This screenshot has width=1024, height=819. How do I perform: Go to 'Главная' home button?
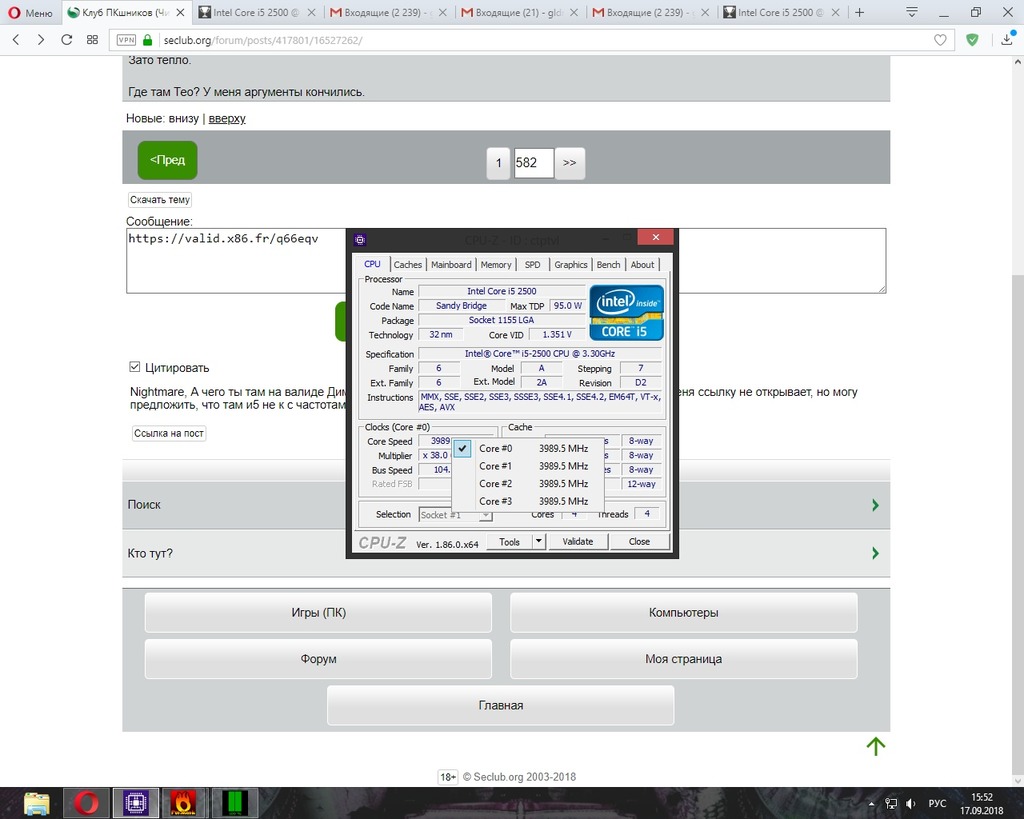[500, 705]
